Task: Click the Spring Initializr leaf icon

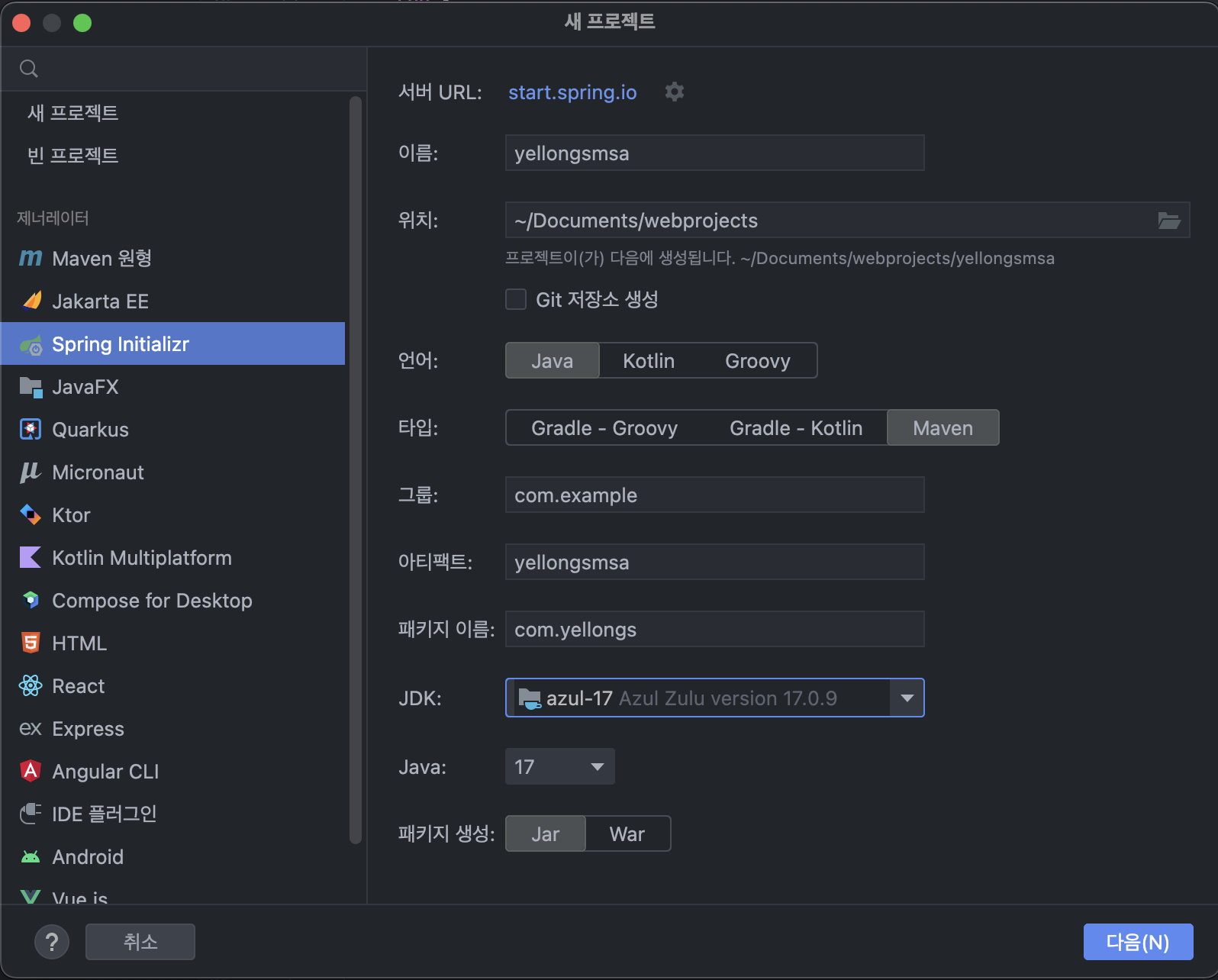Action: click(31, 345)
